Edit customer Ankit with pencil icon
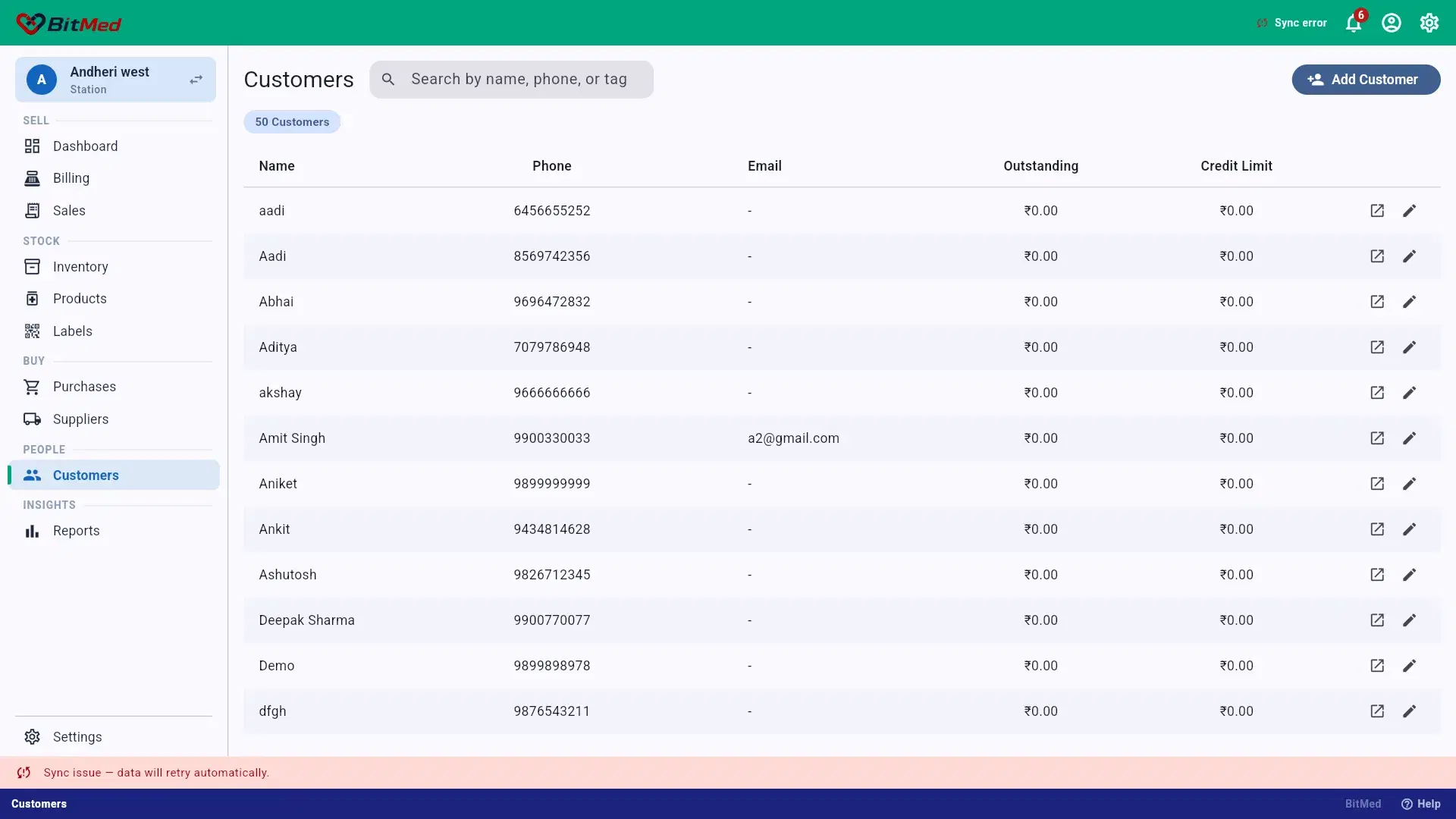1456x819 pixels. click(1410, 529)
